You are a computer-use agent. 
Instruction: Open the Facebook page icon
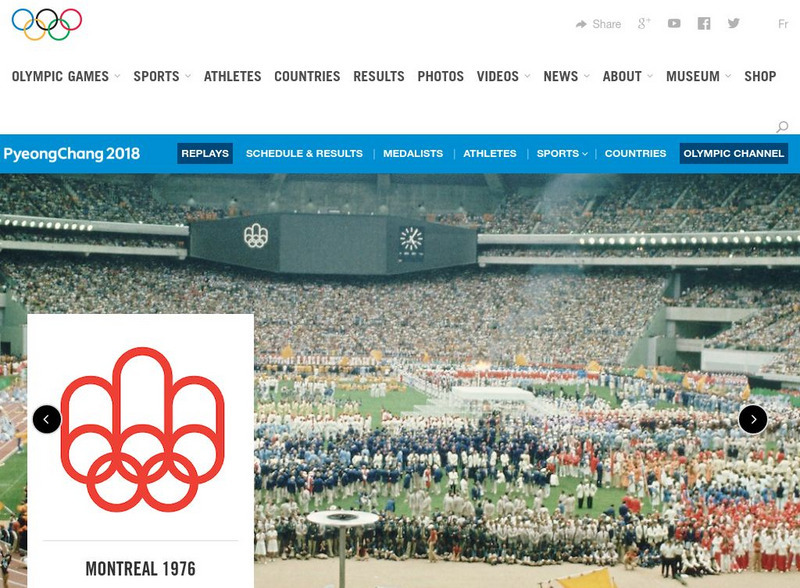(704, 23)
